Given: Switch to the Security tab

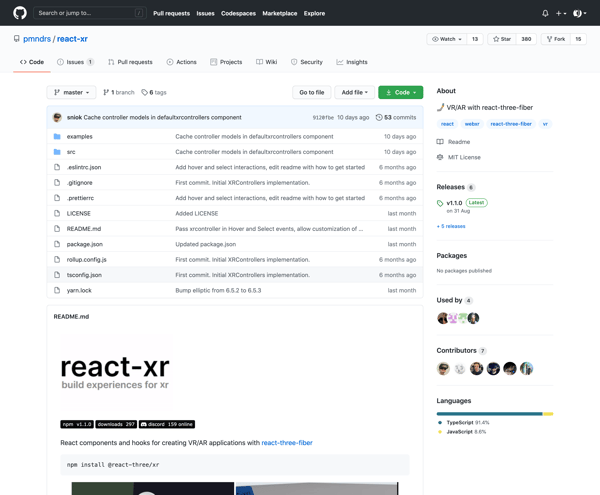Looking at the screenshot, I should click(307, 62).
